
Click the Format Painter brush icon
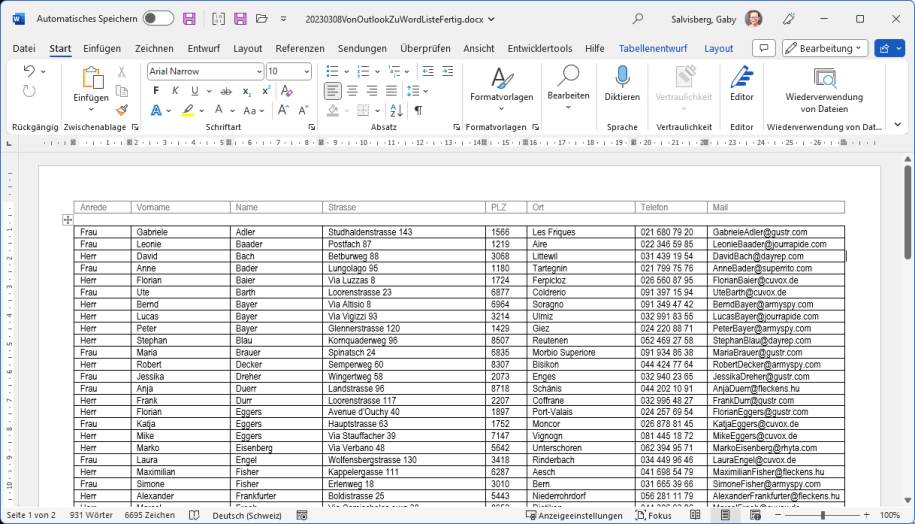pos(122,110)
